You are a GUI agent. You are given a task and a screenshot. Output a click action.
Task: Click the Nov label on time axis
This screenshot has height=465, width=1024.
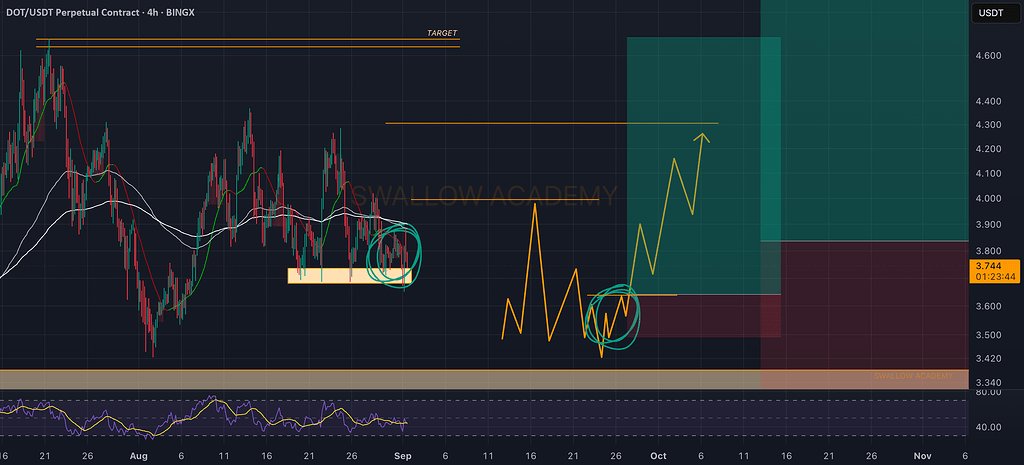[921, 455]
